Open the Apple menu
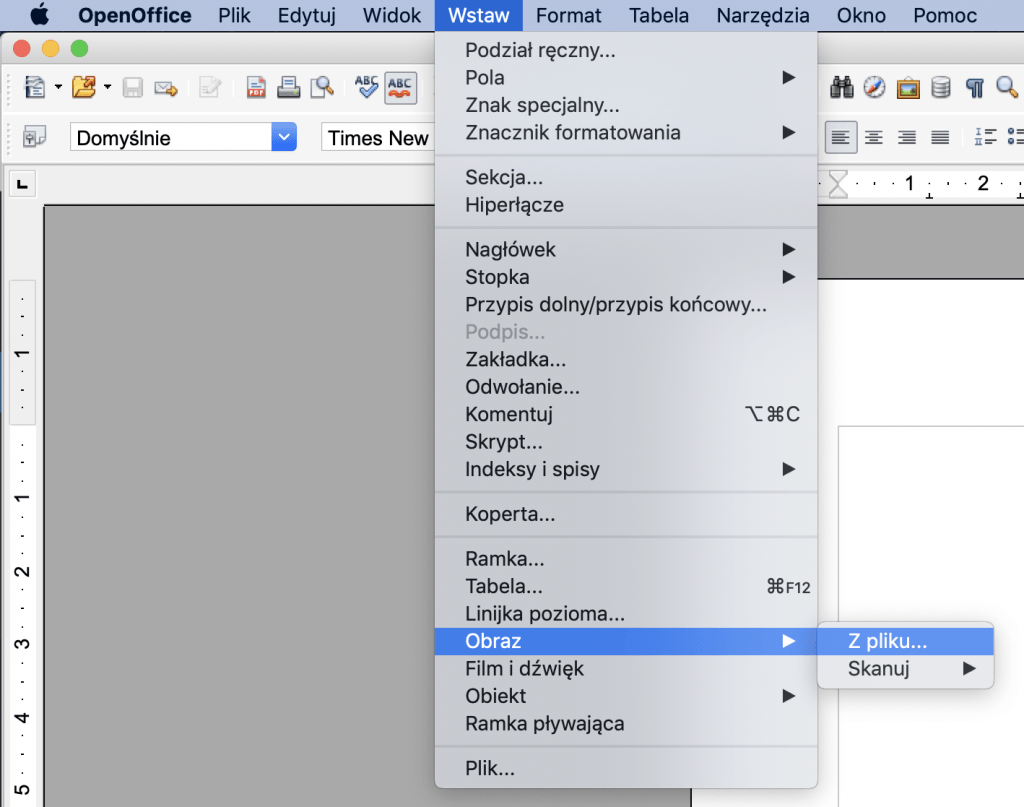This screenshot has width=1024, height=807. (40, 14)
